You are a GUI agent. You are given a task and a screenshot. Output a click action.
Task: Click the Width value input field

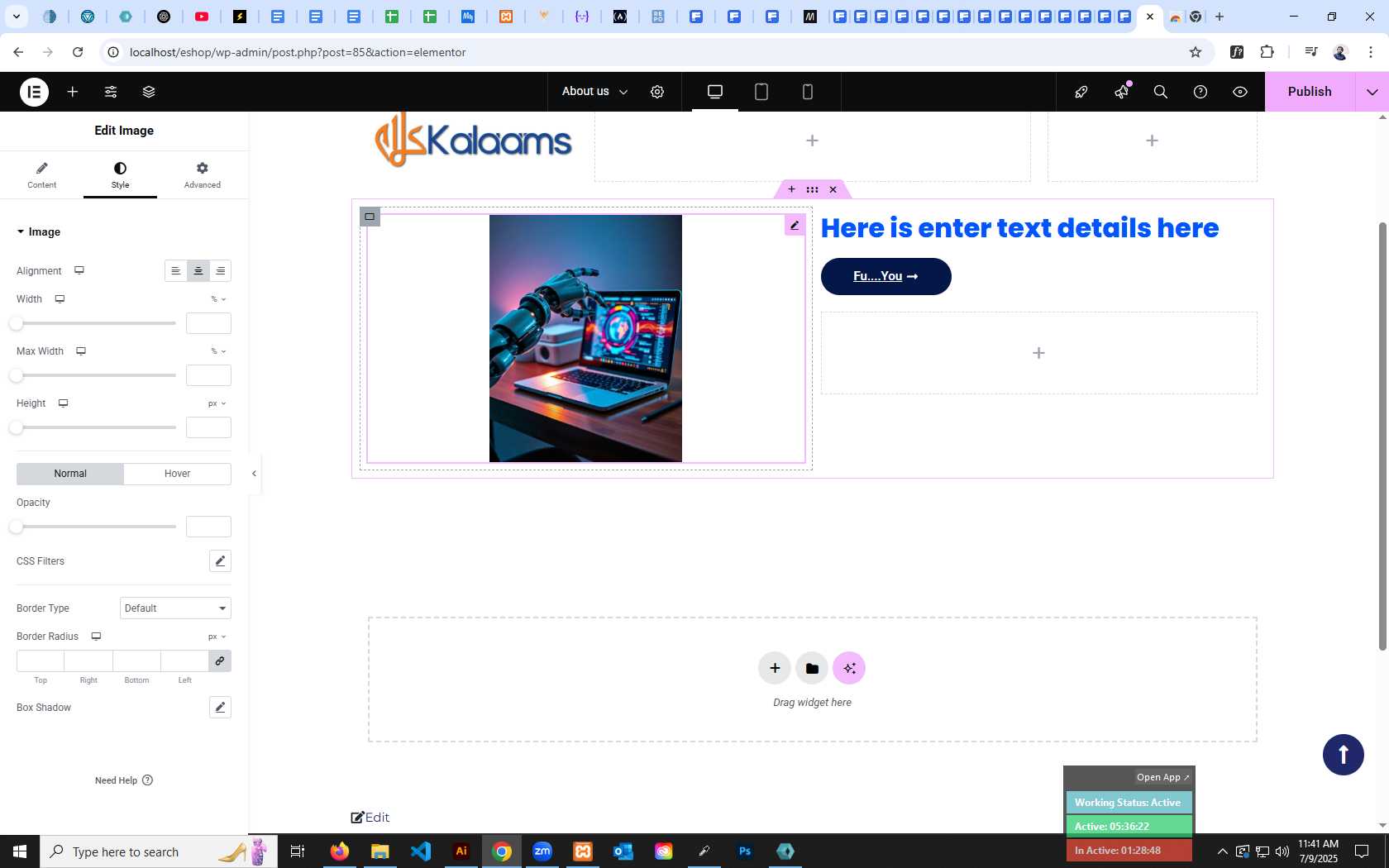[208, 323]
